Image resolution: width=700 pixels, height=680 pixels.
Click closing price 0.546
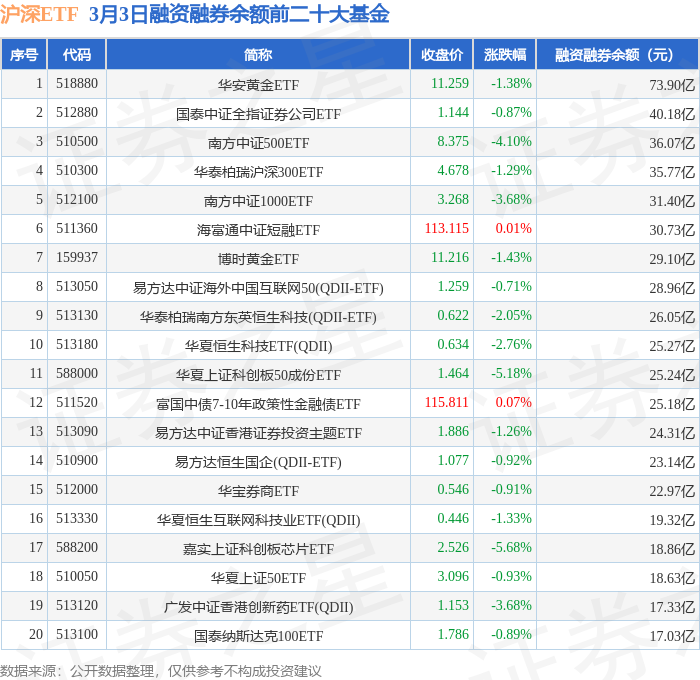pos(453,490)
